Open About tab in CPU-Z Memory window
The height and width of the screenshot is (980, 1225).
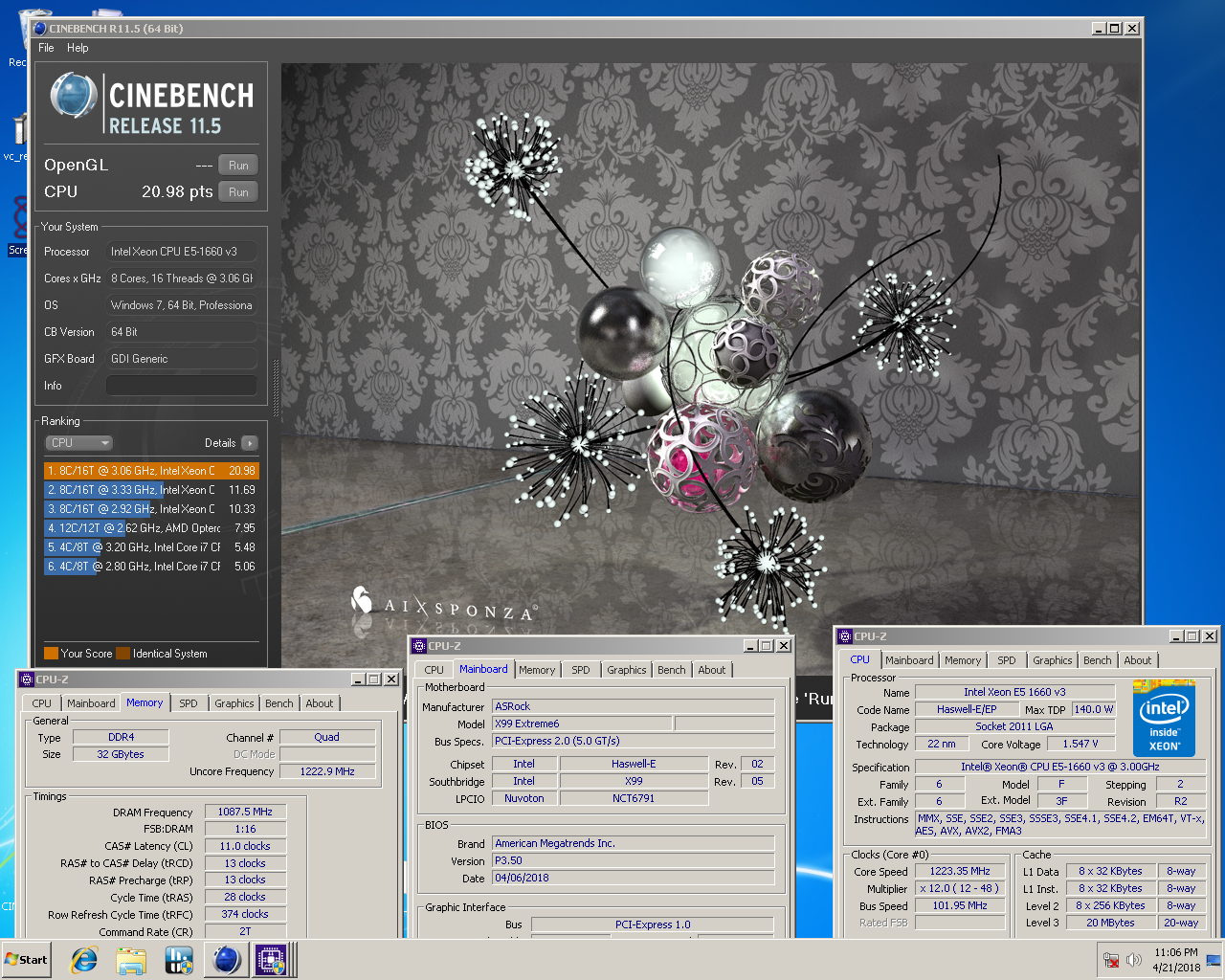pyautogui.click(x=320, y=703)
